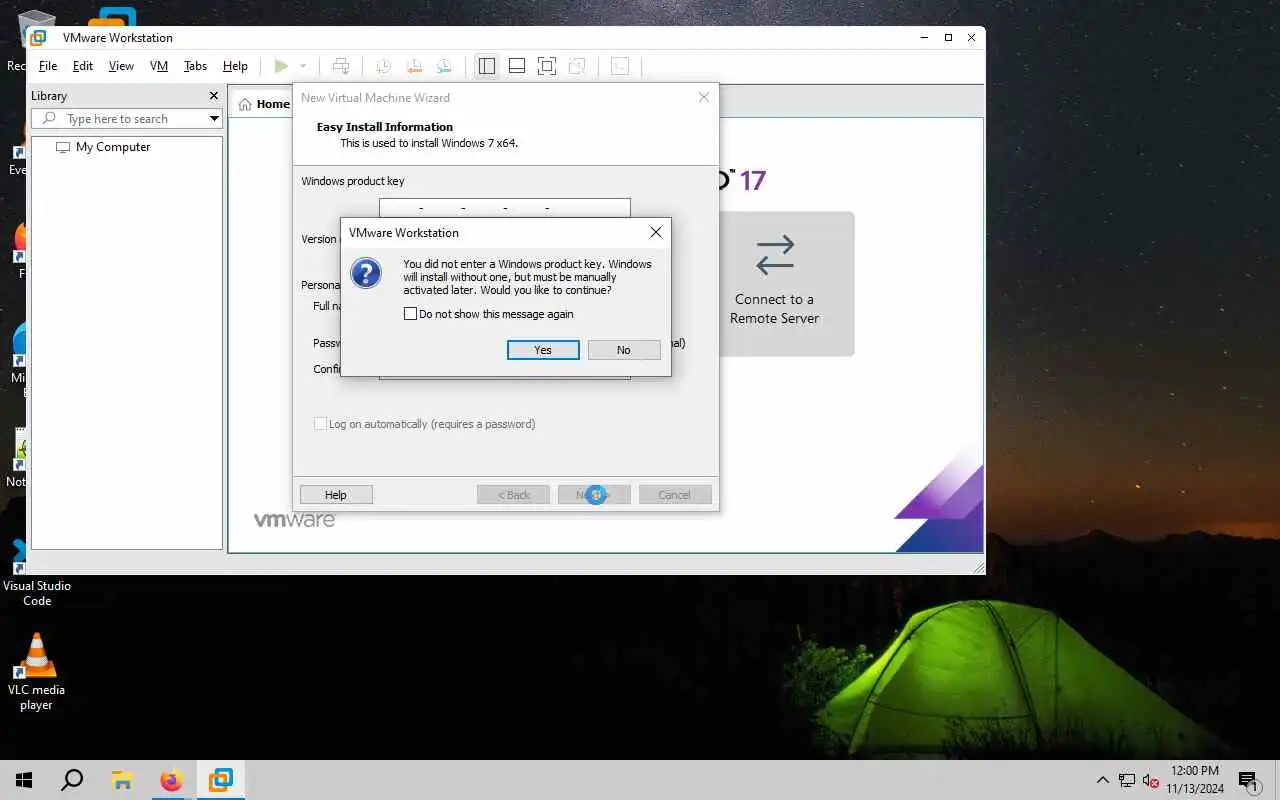Open the Edit menu
1280x800 pixels.
coord(83,66)
